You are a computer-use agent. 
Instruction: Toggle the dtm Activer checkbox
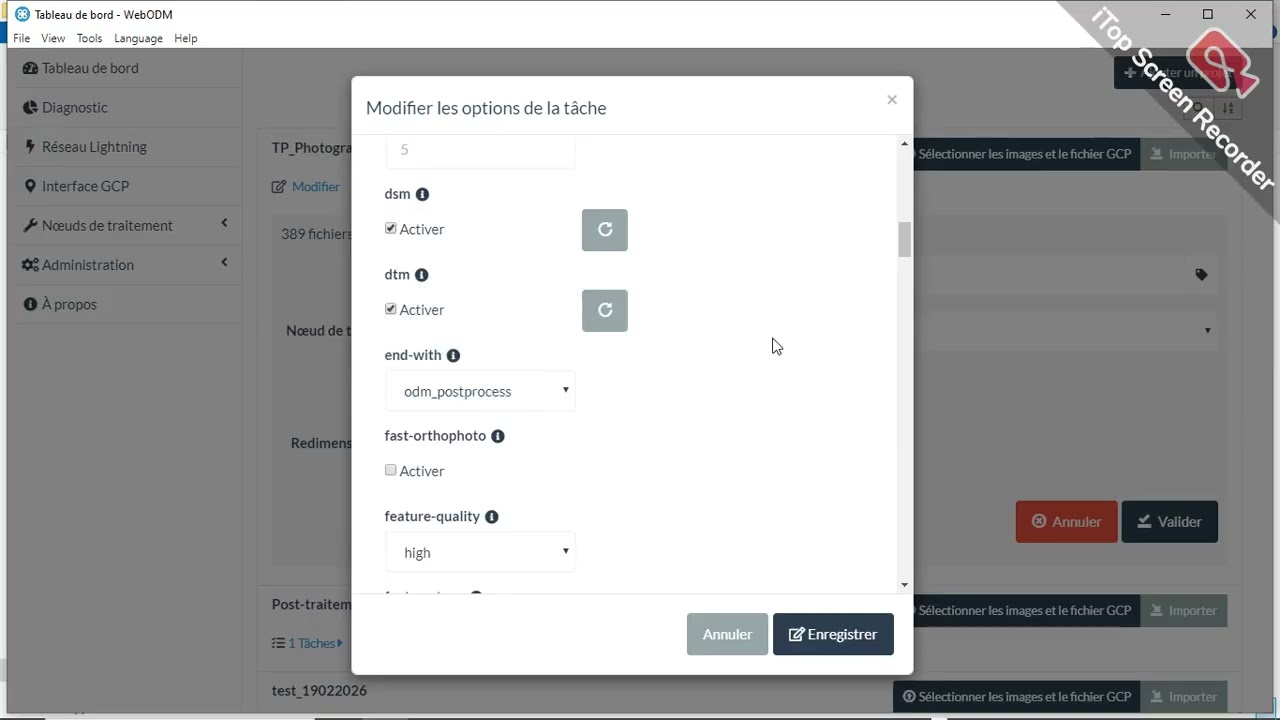391,309
